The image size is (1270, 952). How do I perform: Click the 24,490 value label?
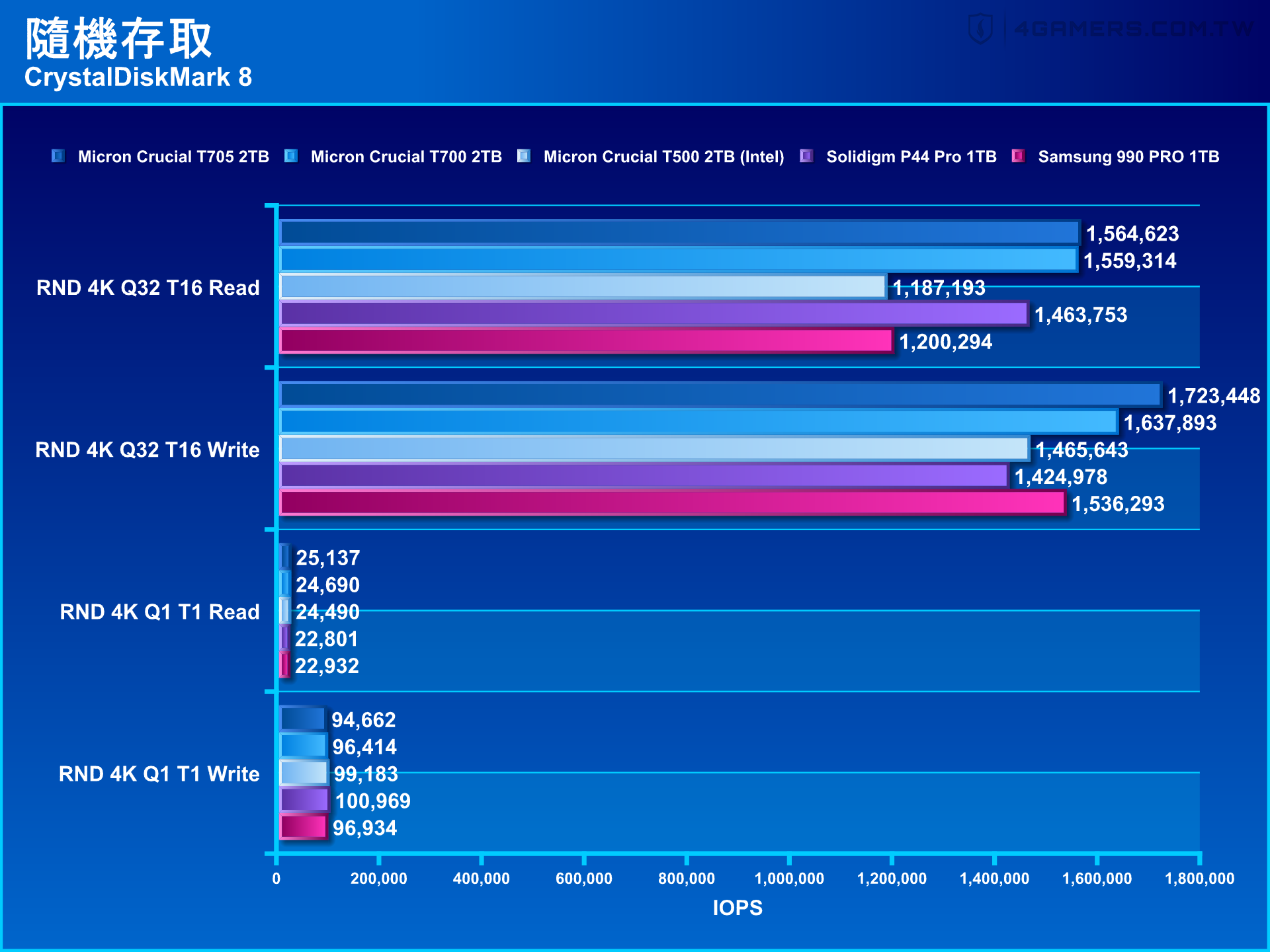point(327,612)
